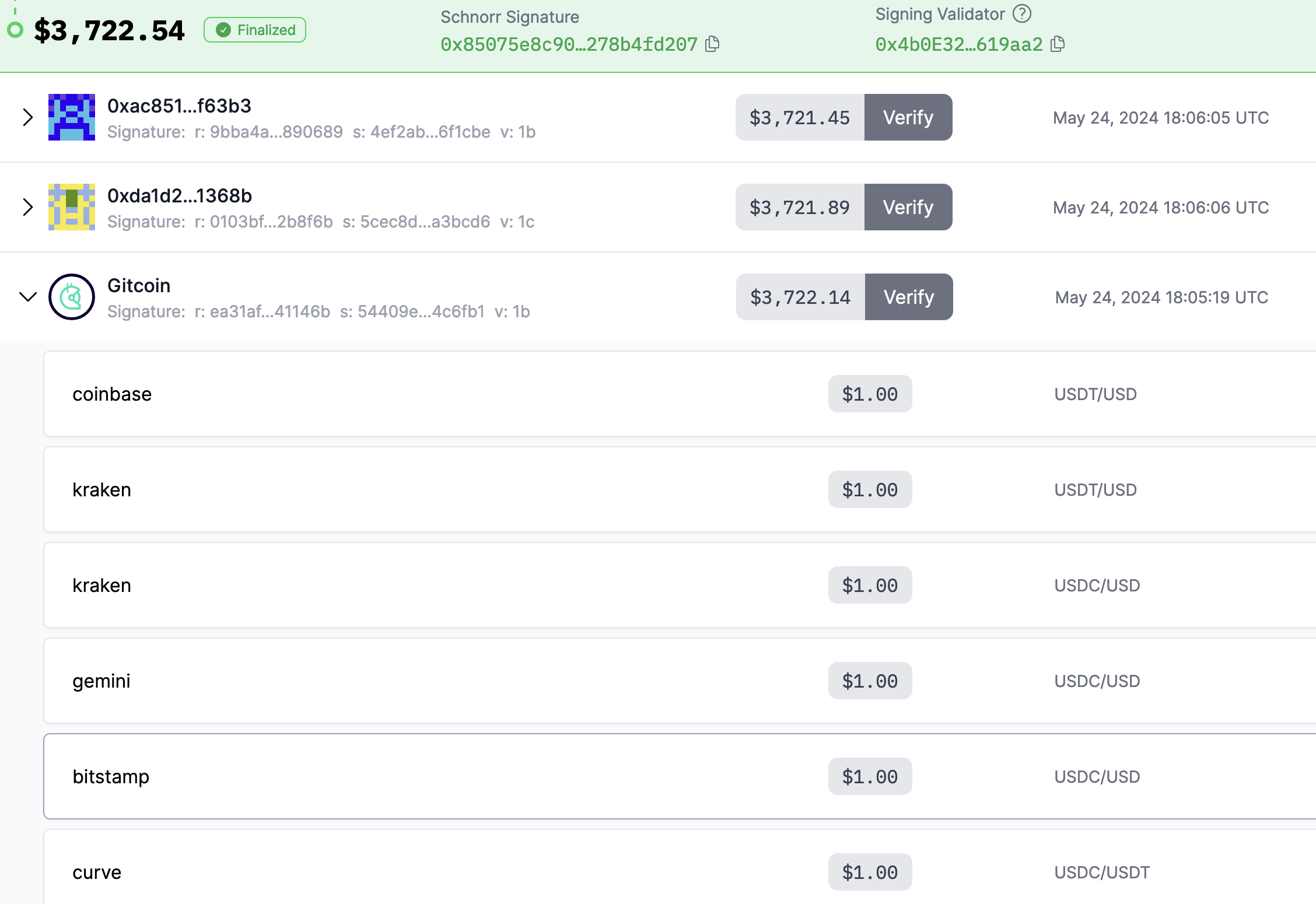
Task: Click the blue 0xac851...f63b3 identicon
Action: [x=72, y=117]
